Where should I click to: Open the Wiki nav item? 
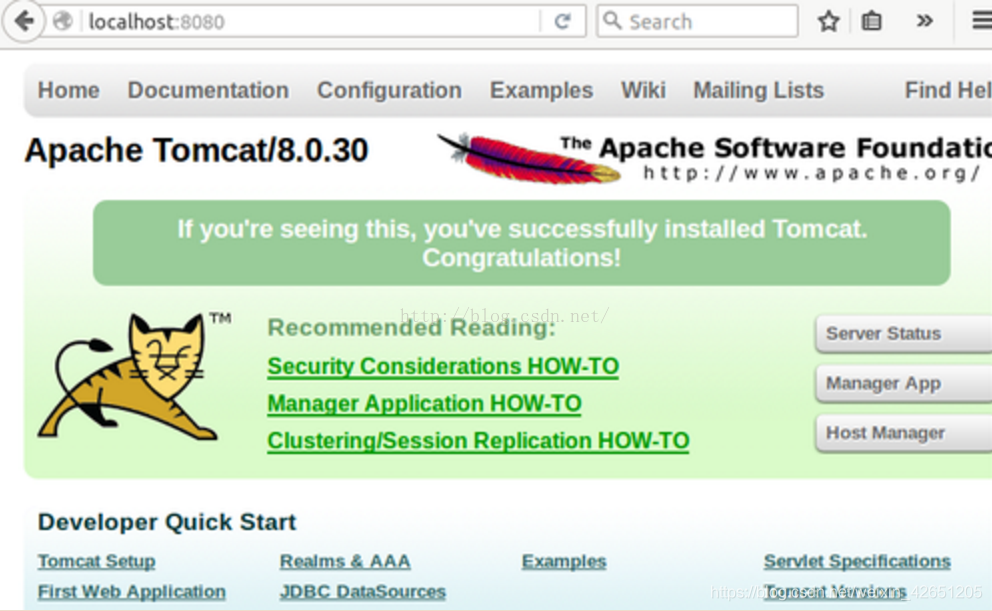pos(643,90)
